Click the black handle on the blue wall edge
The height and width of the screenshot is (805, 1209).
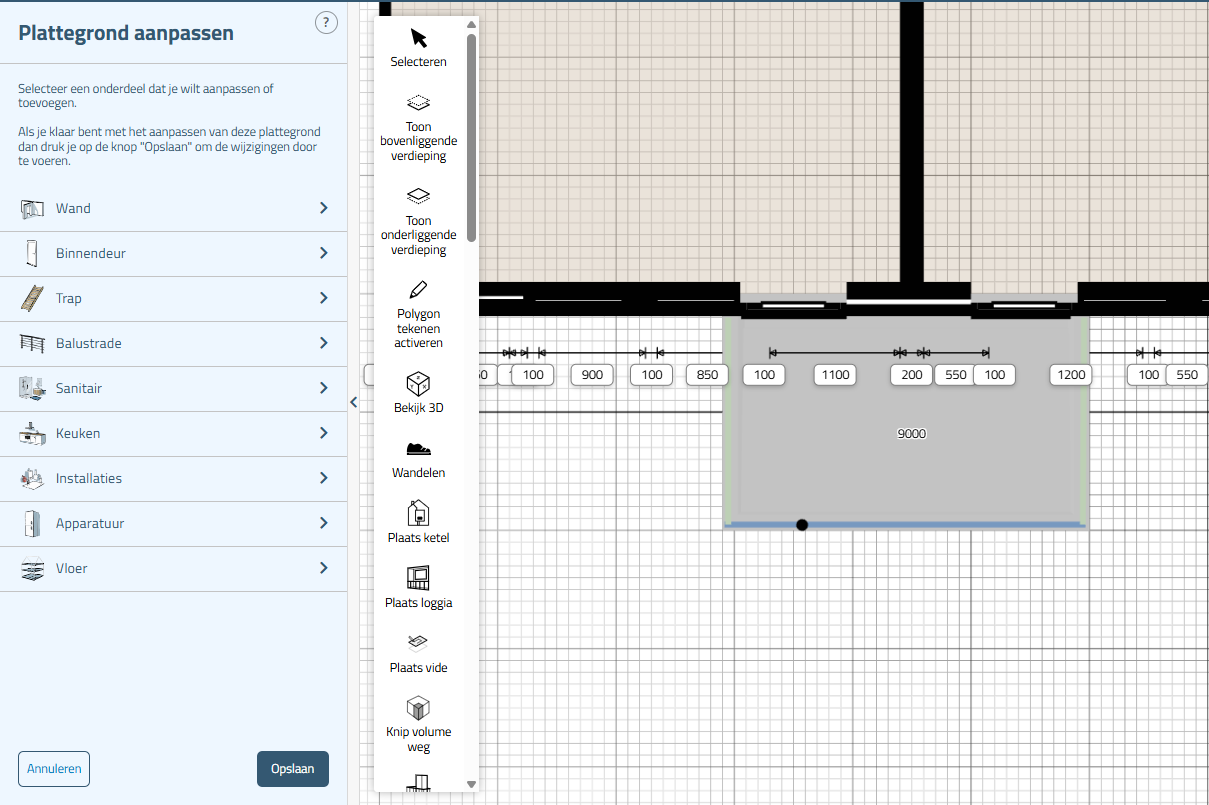click(802, 525)
